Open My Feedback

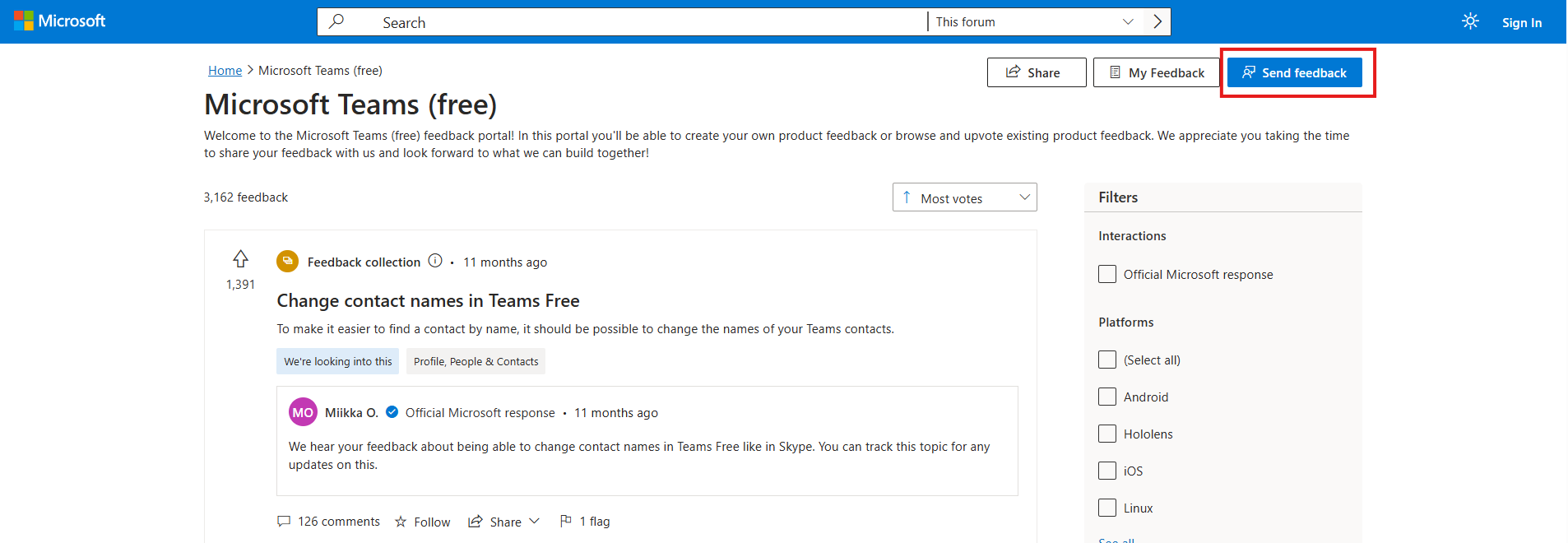[1156, 72]
